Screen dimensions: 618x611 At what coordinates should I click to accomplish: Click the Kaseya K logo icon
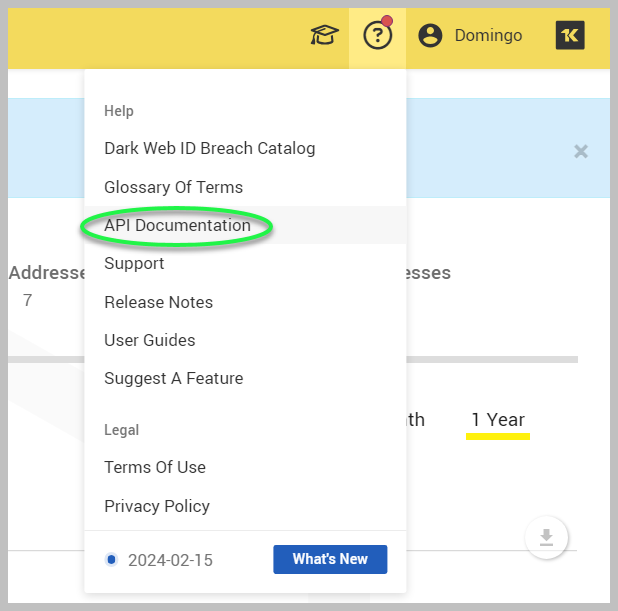(570, 36)
